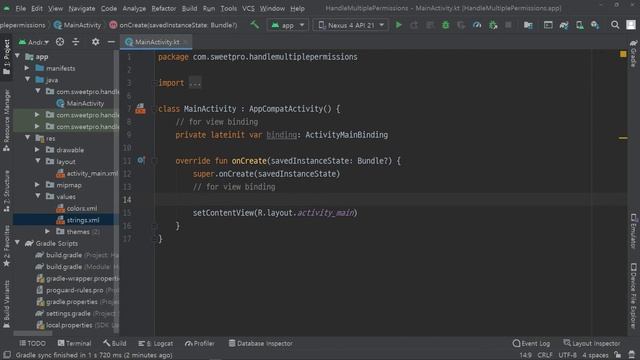Open Project panel settings gear
The height and width of the screenshot is (360, 640).
pos(96,42)
